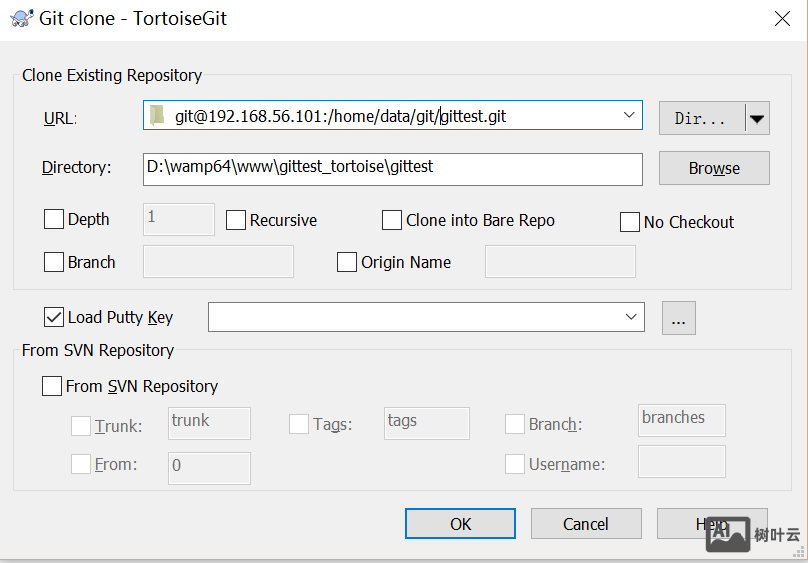Click Browse to choose directory
This screenshot has width=808, height=563.
(713, 168)
